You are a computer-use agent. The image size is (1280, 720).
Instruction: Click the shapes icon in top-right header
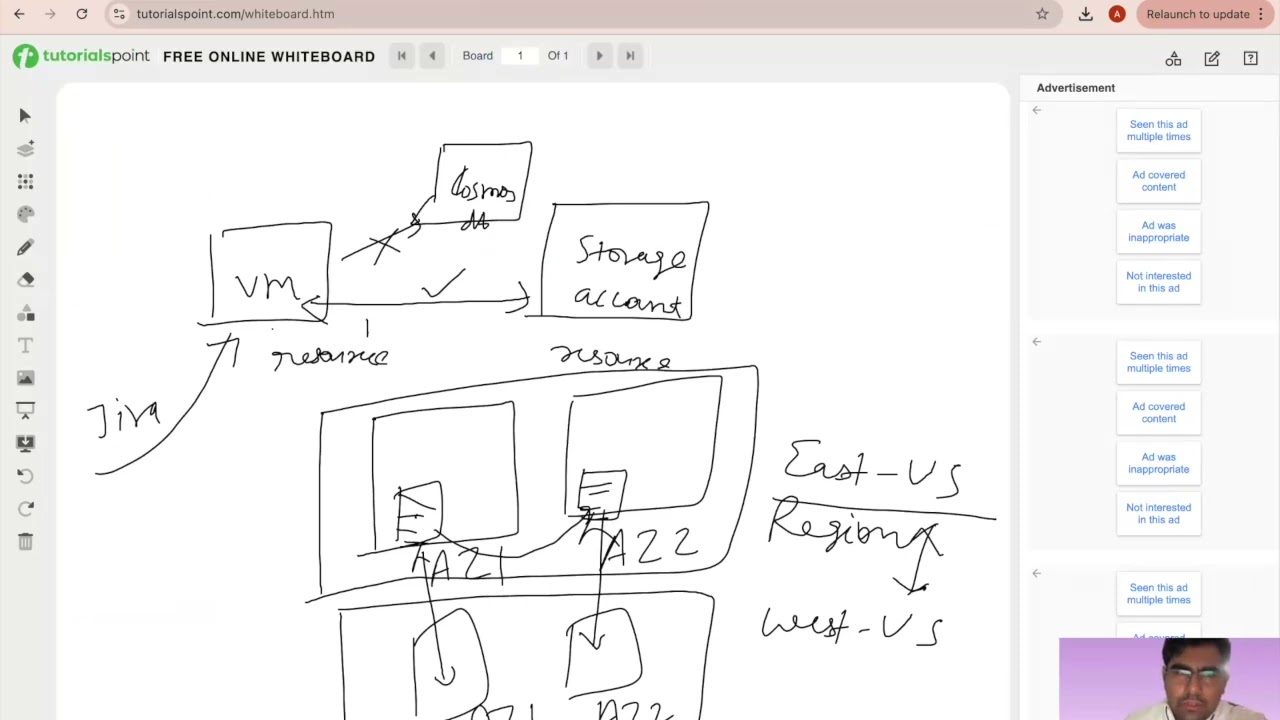point(1173,59)
